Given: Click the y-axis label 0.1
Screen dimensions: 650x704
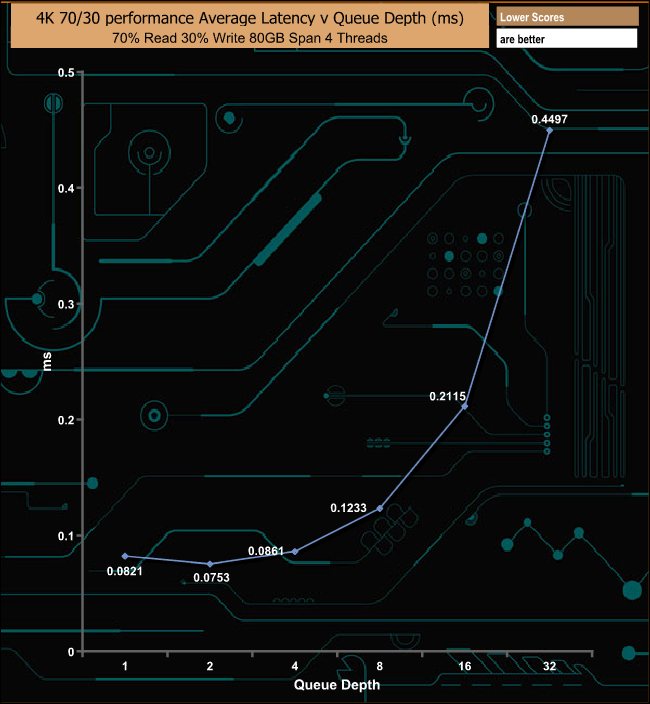Looking at the screenshot, I should click(x=66, y=536).
